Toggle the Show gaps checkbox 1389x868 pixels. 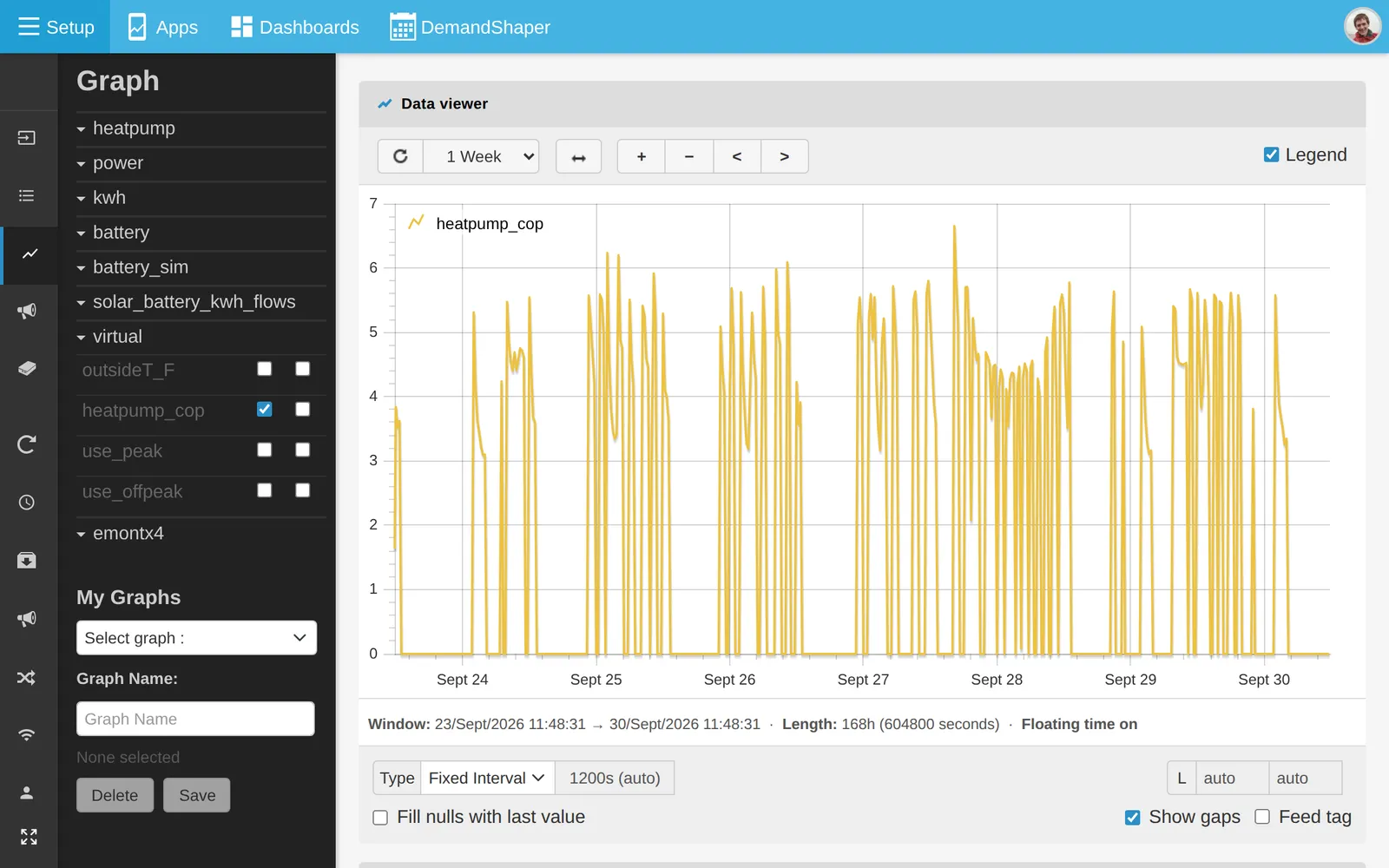click(1132, 818)
